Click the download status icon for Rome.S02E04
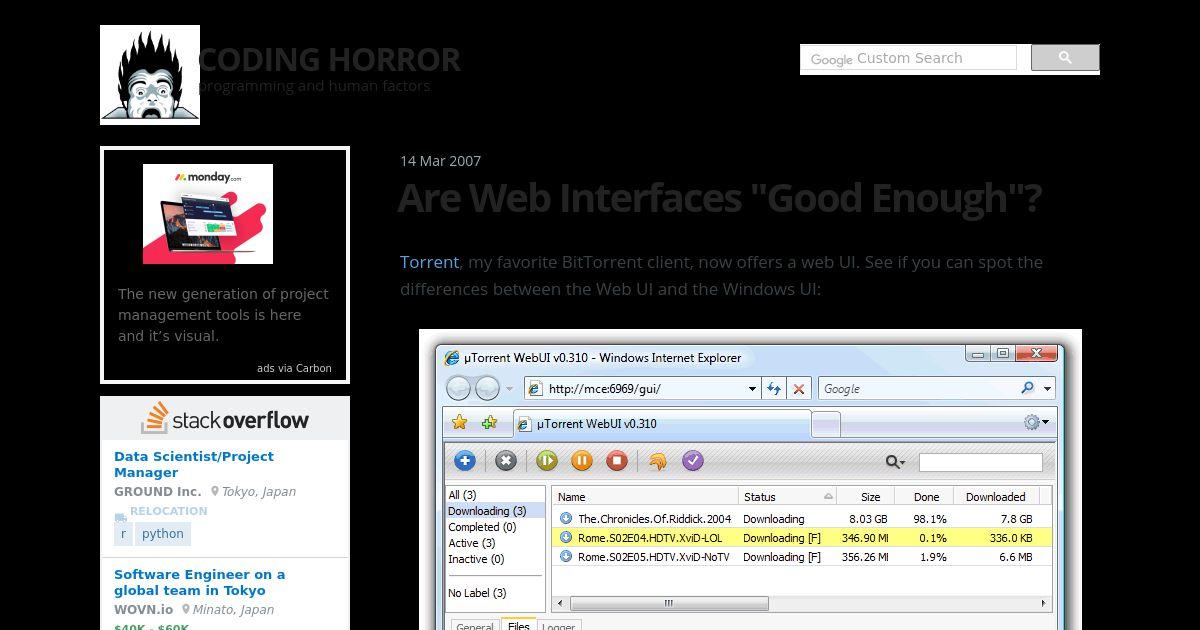 [566, 538]
